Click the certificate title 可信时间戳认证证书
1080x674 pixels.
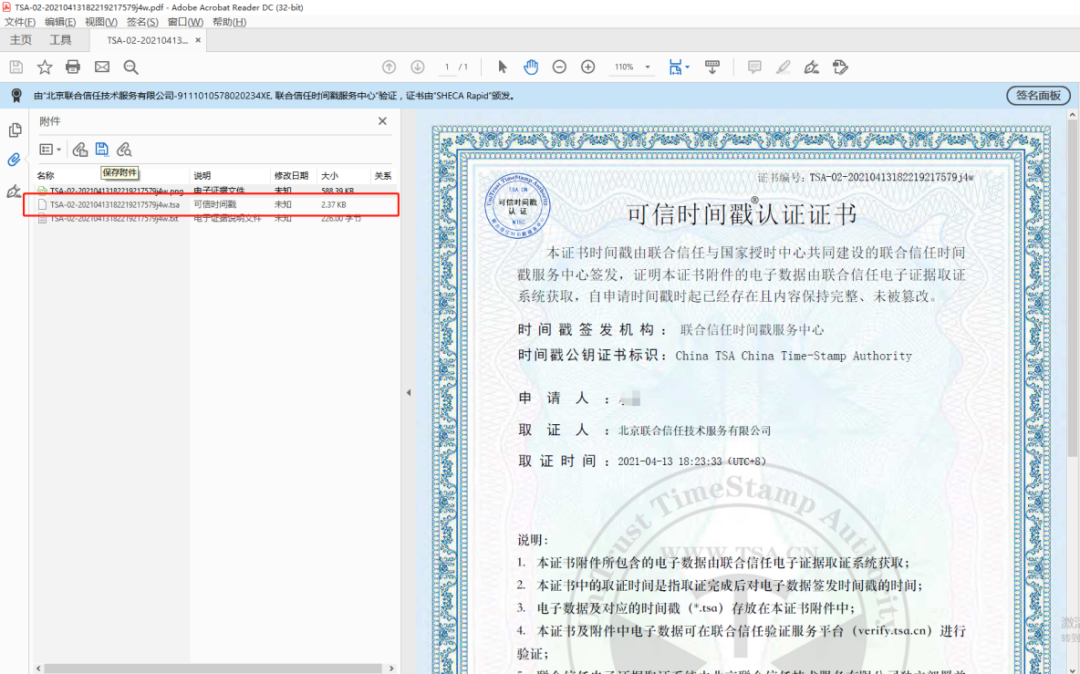click(741, 214)
